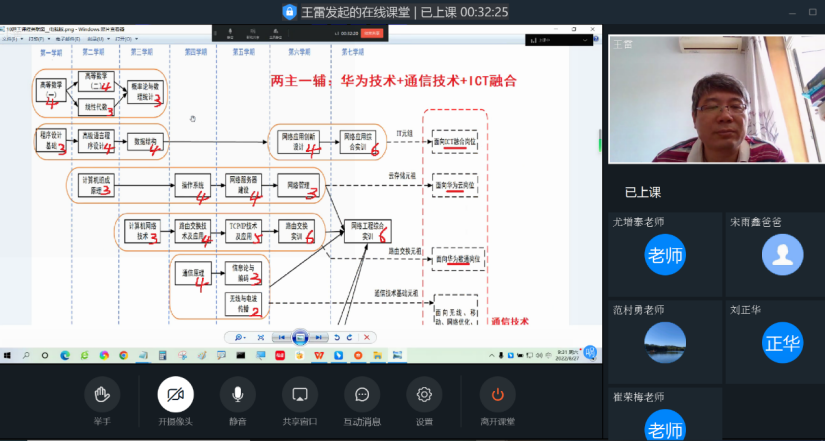
Task: Click the taskbar clock showing 2022/6/27
Action: click(566, 355)
